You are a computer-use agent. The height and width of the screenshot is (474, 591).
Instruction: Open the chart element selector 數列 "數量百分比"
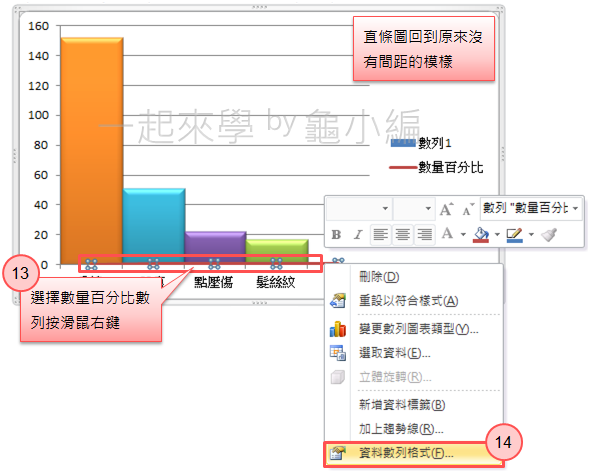point(531,208)
